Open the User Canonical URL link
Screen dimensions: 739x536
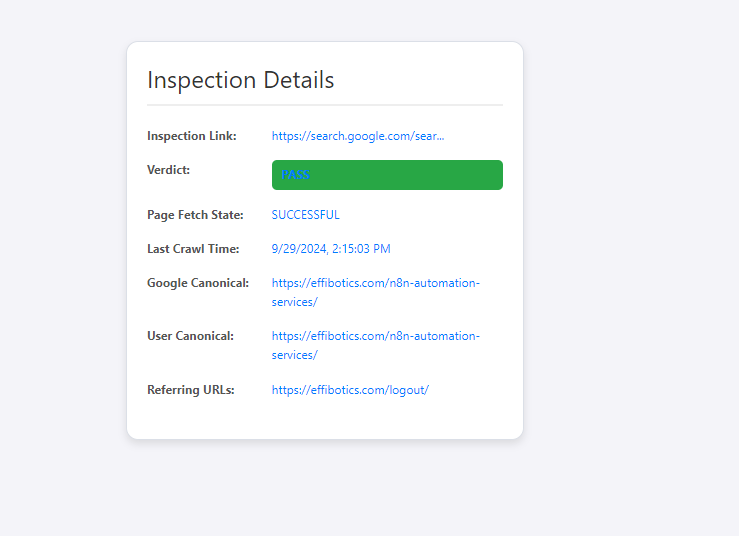375,337
